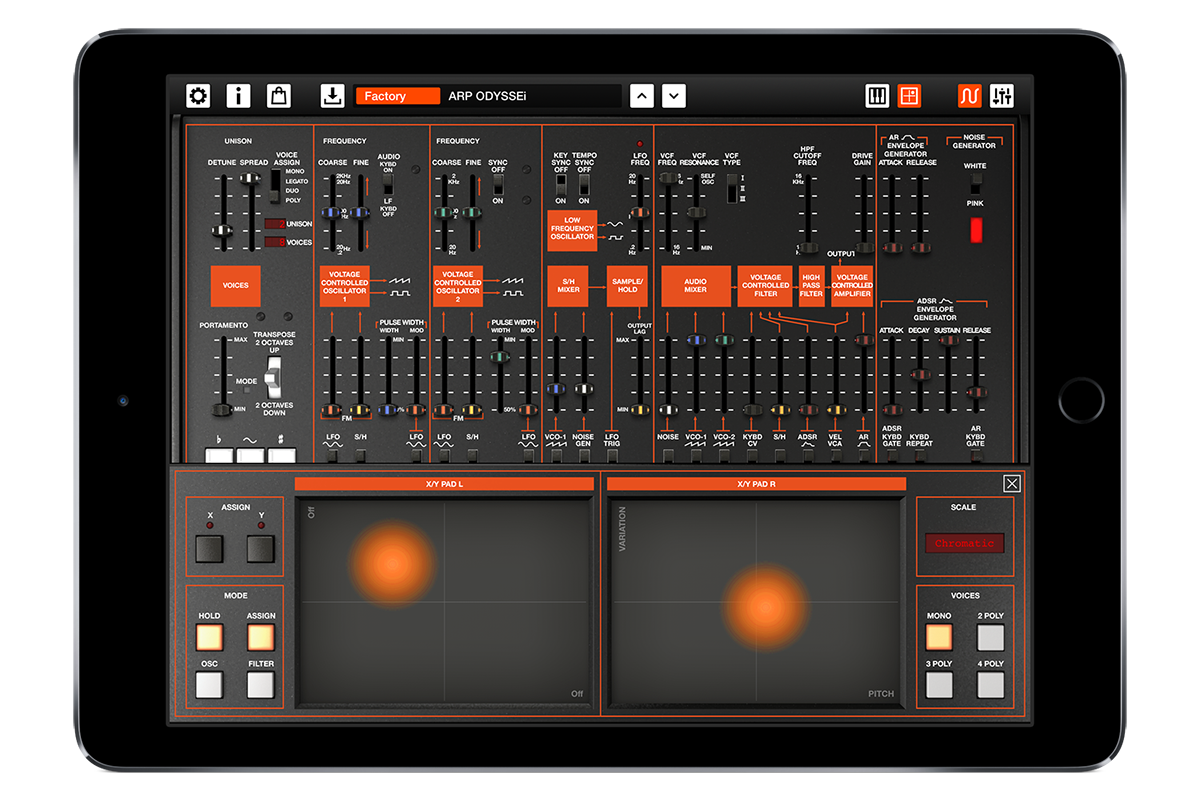Switch to the synth waveform page icon

[969, 96]
